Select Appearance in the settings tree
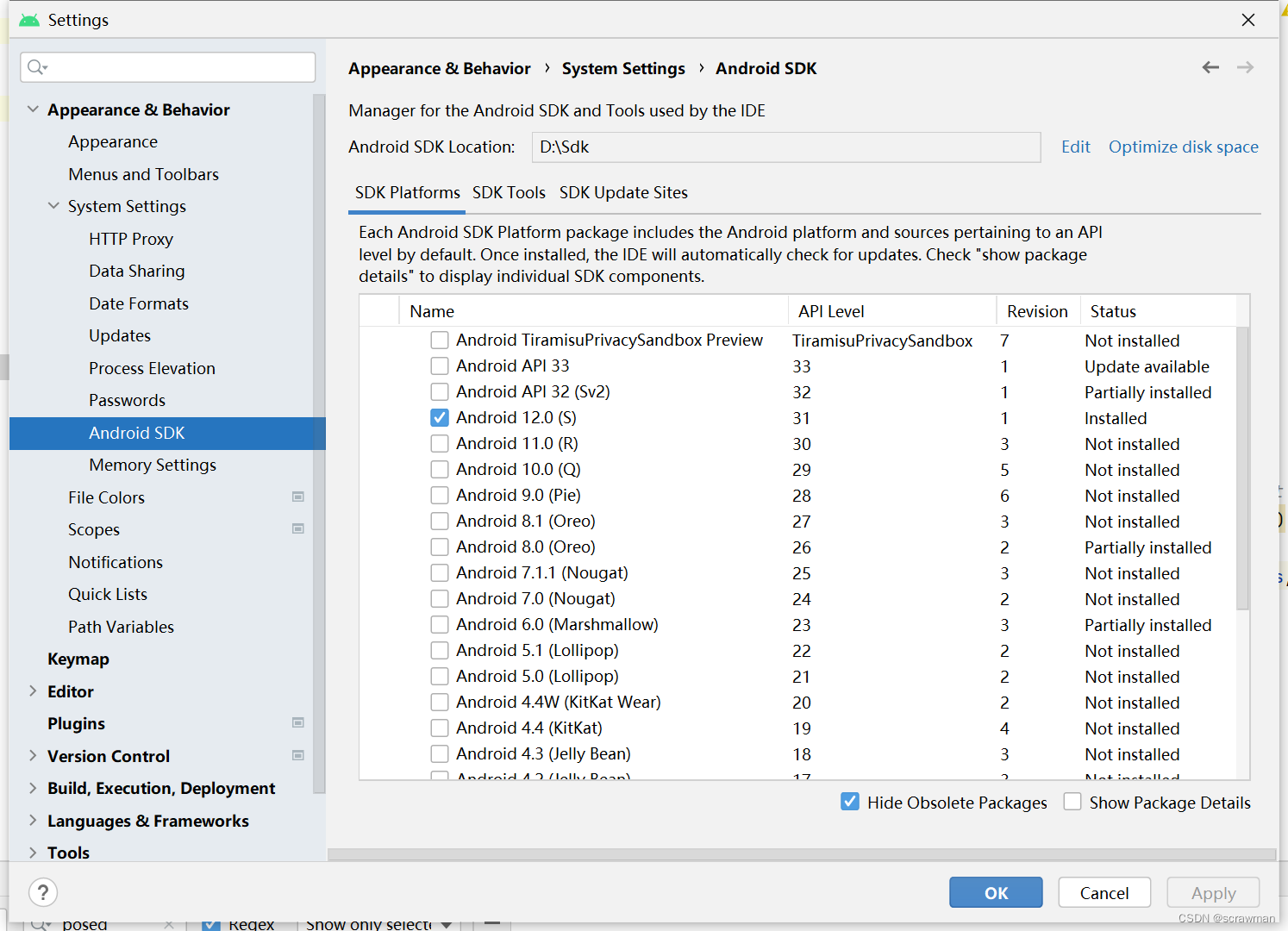The width and height of the screenshot is (1288, 931). coord(113,141)
